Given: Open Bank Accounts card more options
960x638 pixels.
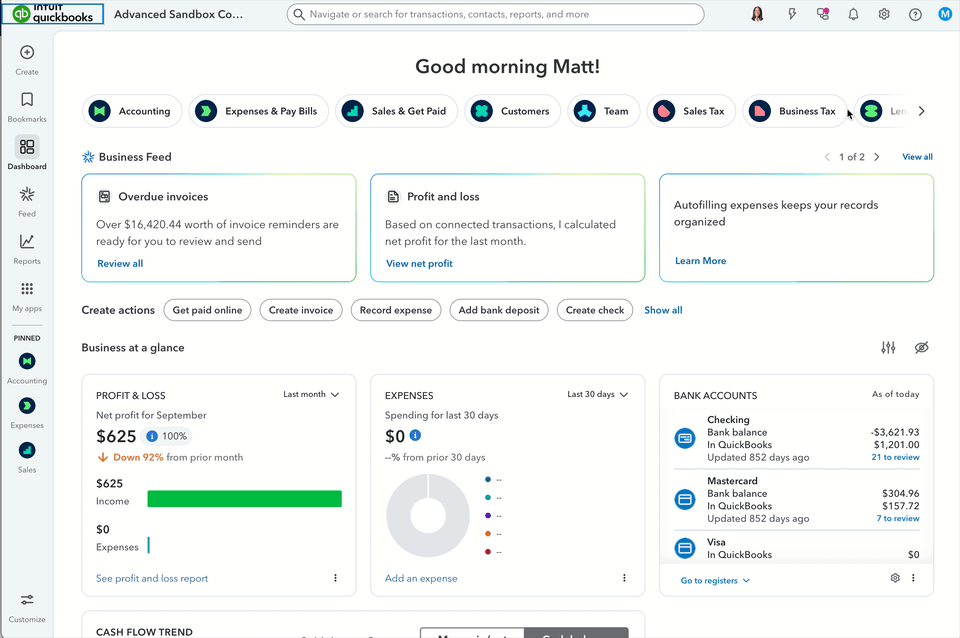Looking at the screenshot, I should [x=913, y=578].
